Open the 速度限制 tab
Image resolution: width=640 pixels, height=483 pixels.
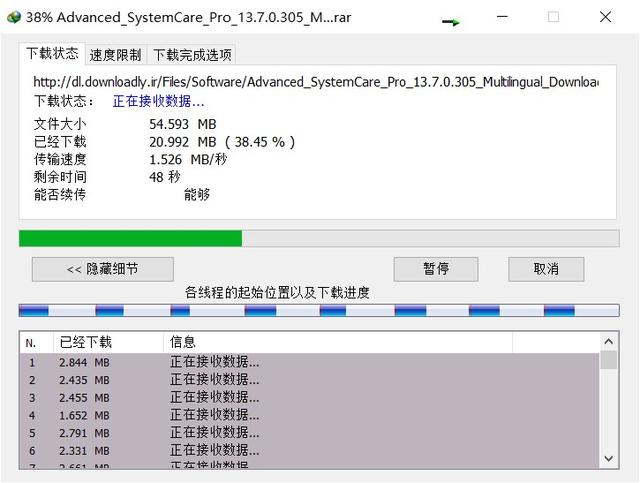pos(116,55)
